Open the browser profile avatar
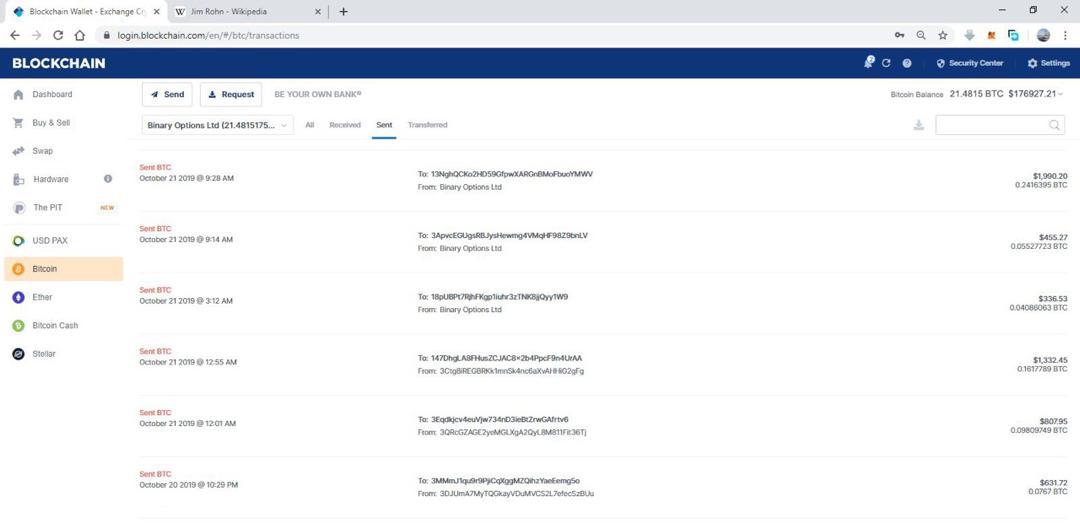This screenshot has height=524, width=1080. coord(1043,35)
